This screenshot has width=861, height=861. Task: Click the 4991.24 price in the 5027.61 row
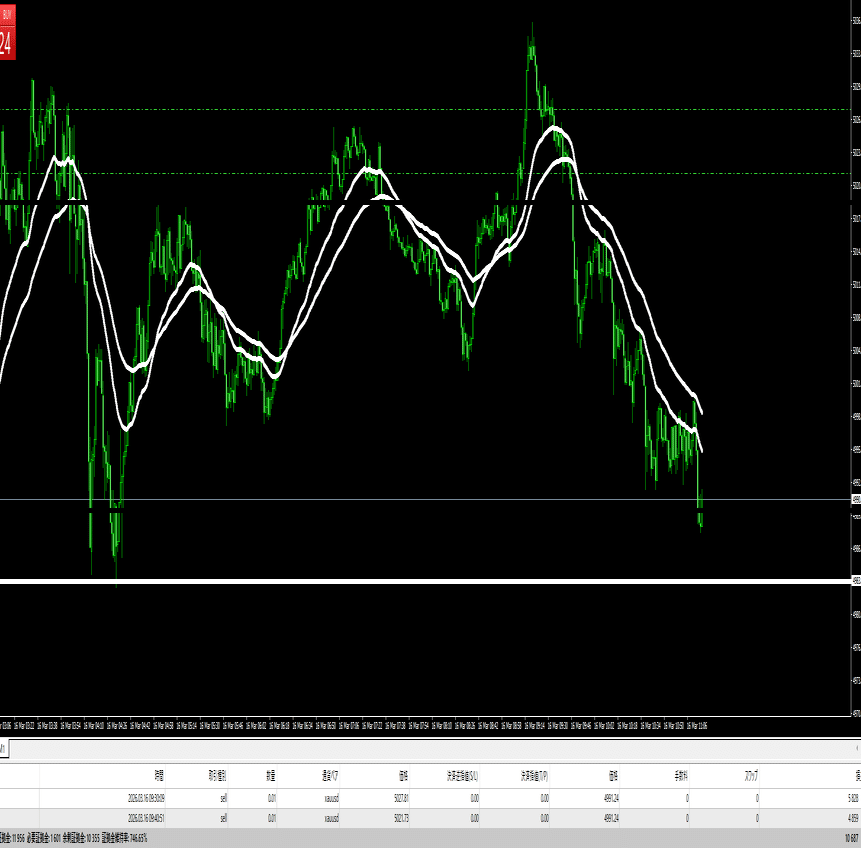click(x=611, y=798)
